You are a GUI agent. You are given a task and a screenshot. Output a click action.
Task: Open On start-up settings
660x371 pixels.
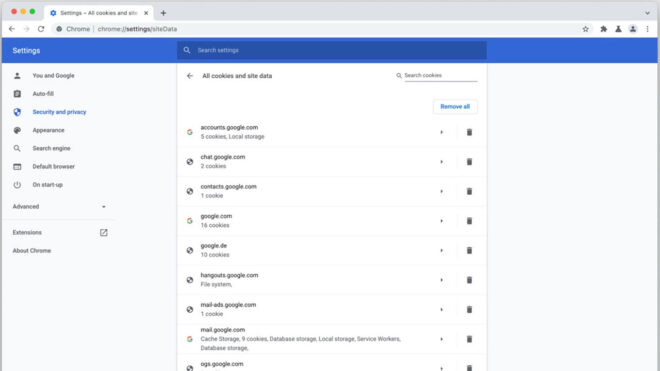(48, 185)
